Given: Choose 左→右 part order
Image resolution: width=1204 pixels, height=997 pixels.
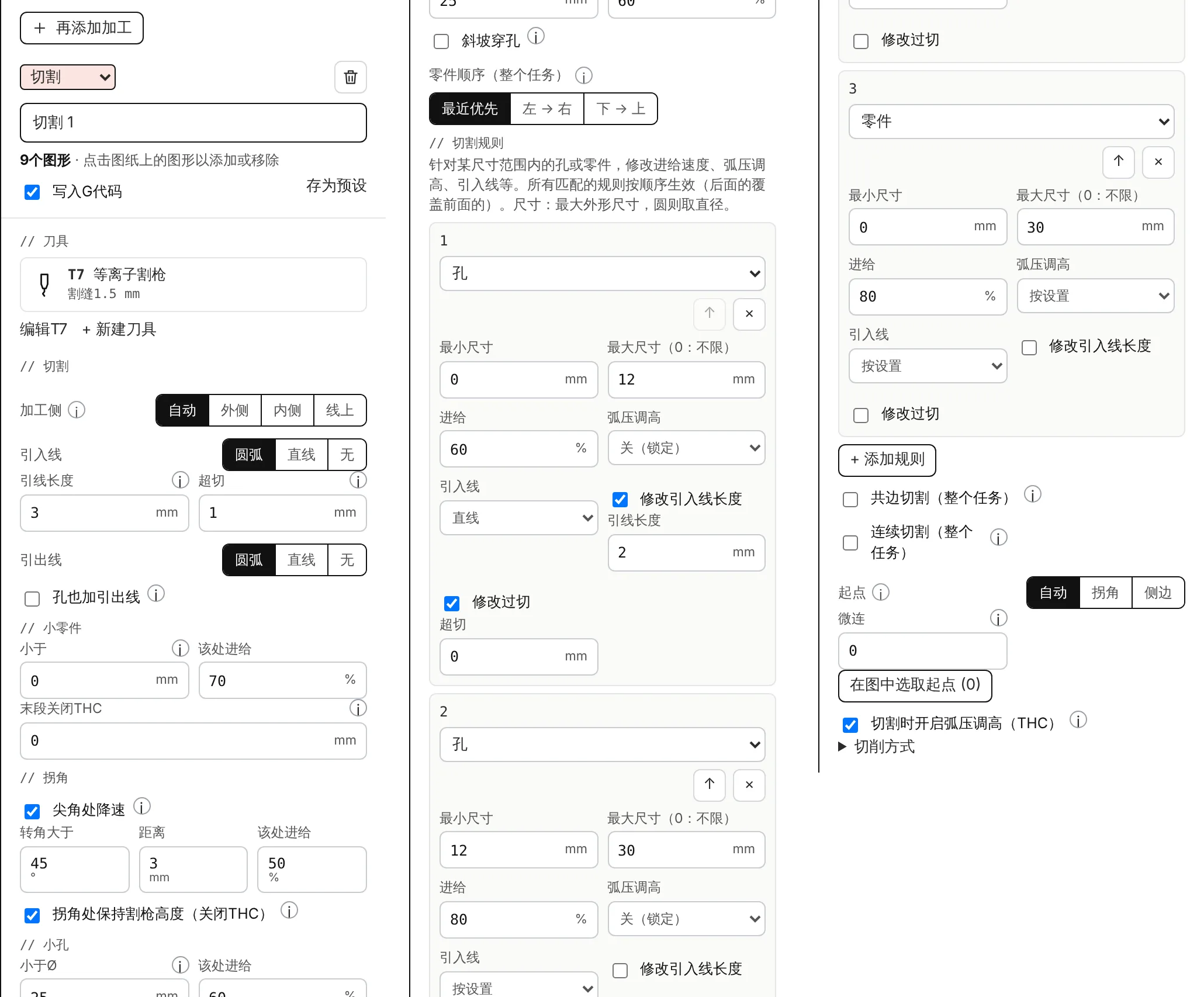Looking at the screenshot, I should click(x=547, y=109).
